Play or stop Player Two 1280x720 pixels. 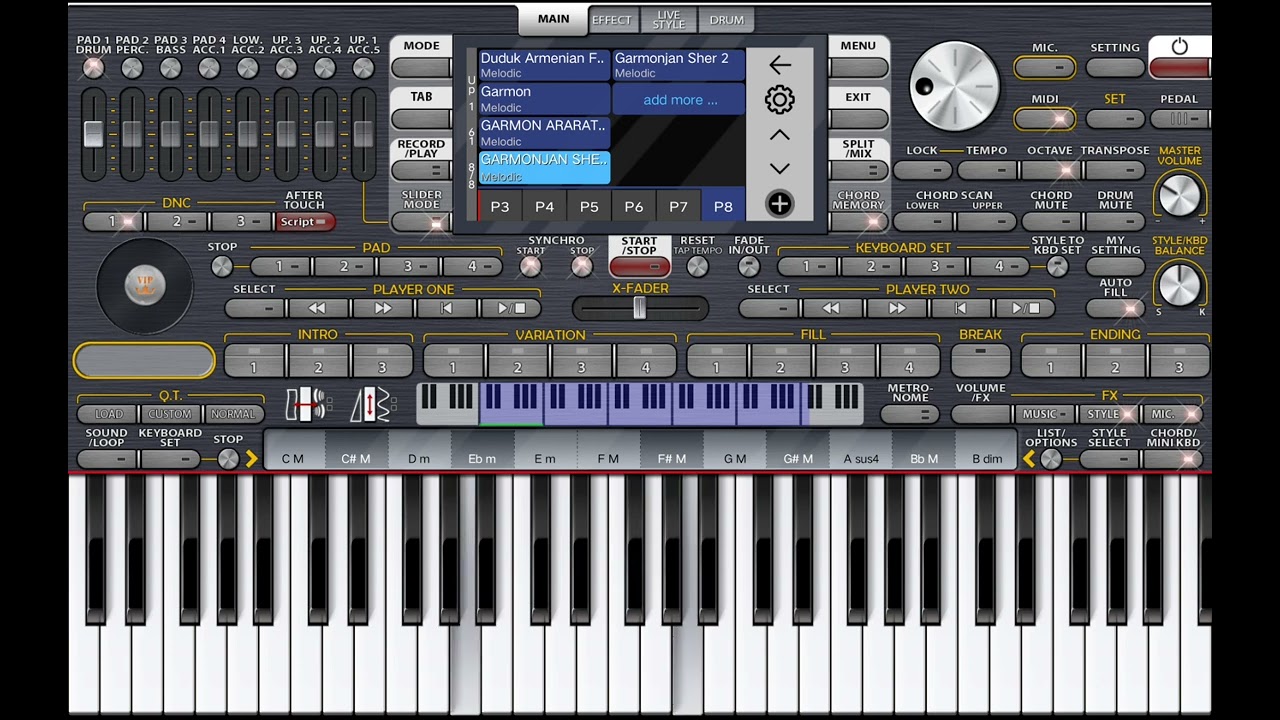tap(1025, 308)
